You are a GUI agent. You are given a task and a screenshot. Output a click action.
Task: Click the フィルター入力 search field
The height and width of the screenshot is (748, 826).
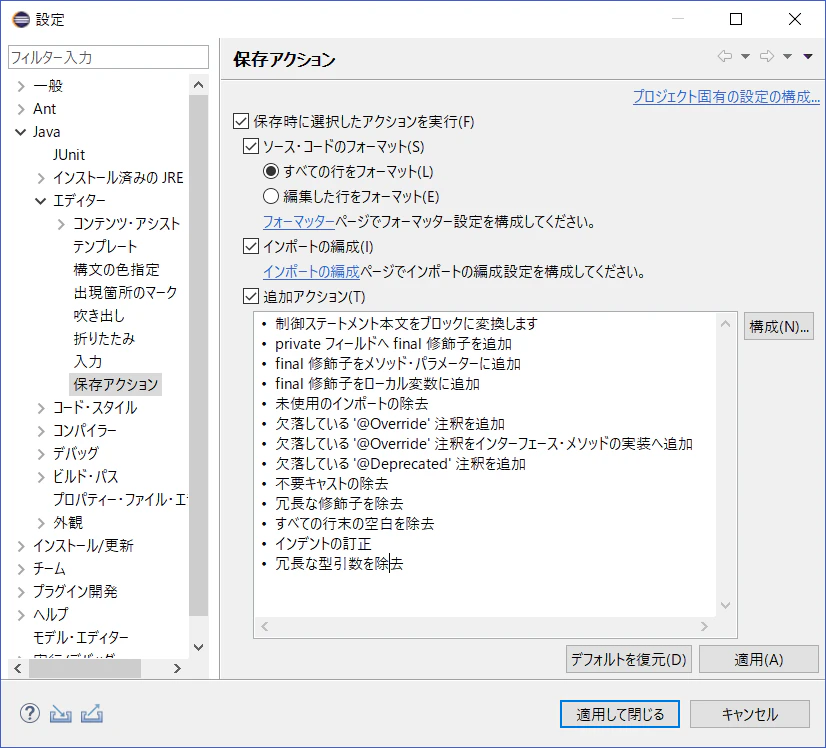coord(109,57)
